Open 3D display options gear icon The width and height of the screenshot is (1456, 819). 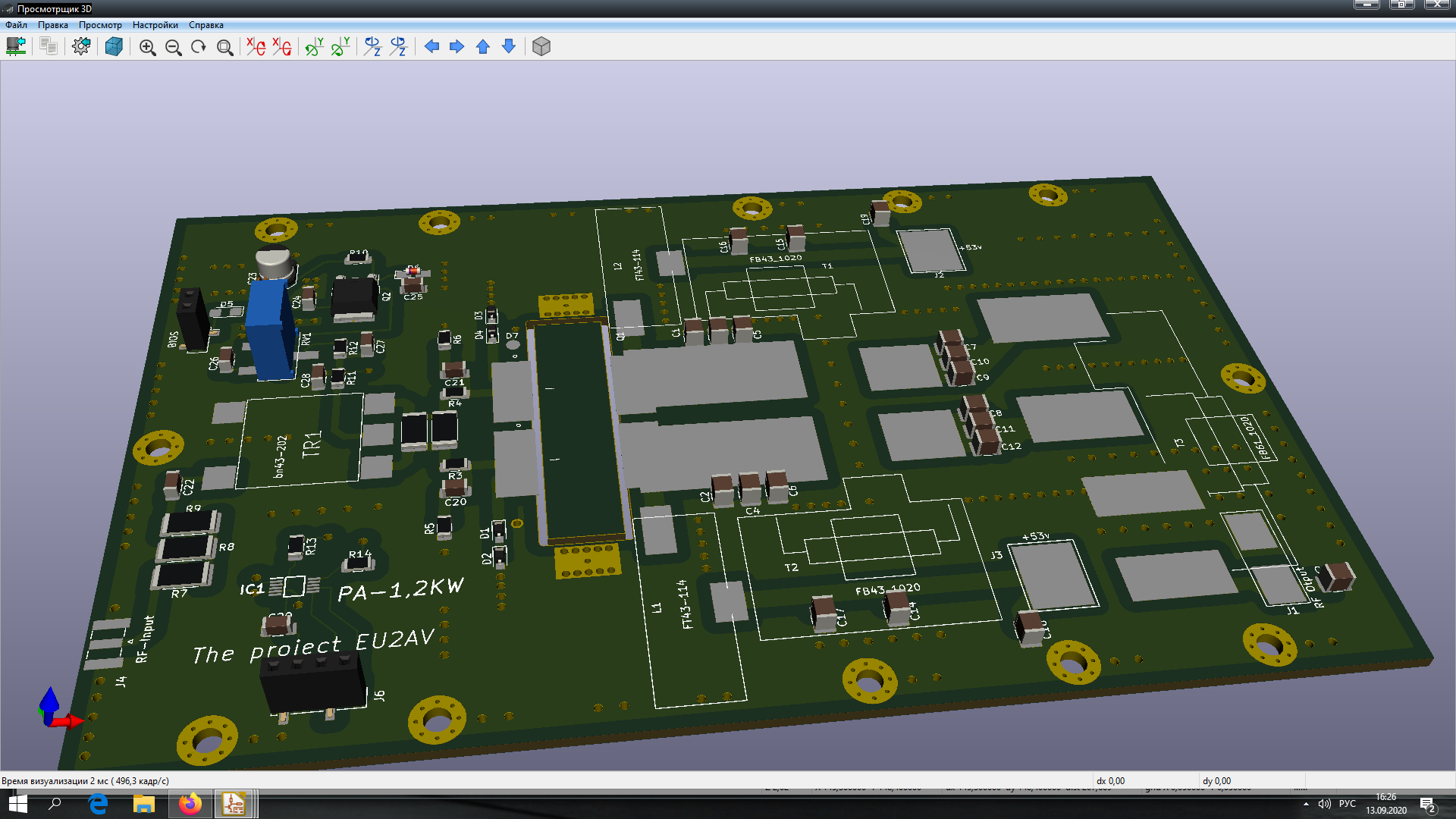[81, 47]
